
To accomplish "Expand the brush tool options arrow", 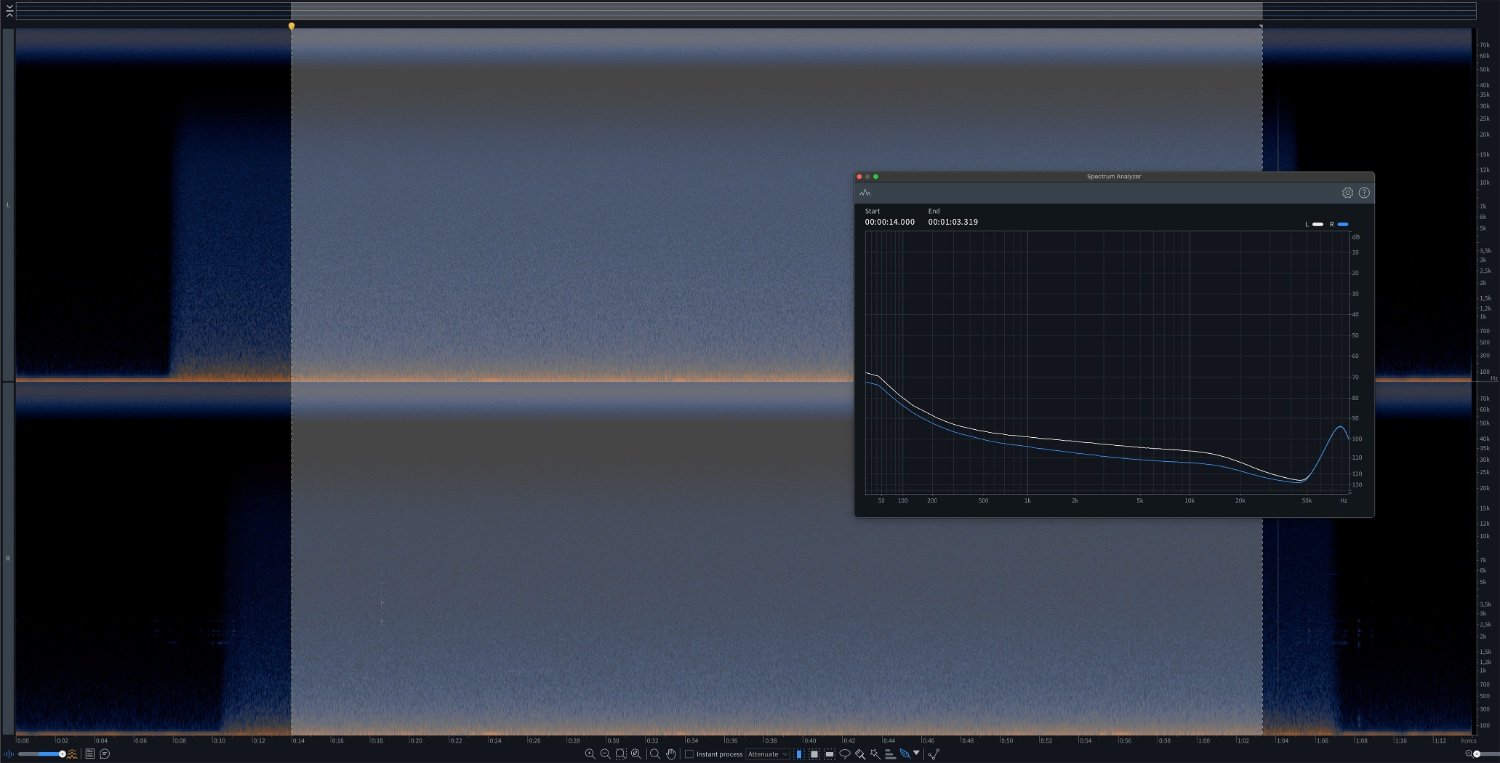I will [x=916, y=753].
